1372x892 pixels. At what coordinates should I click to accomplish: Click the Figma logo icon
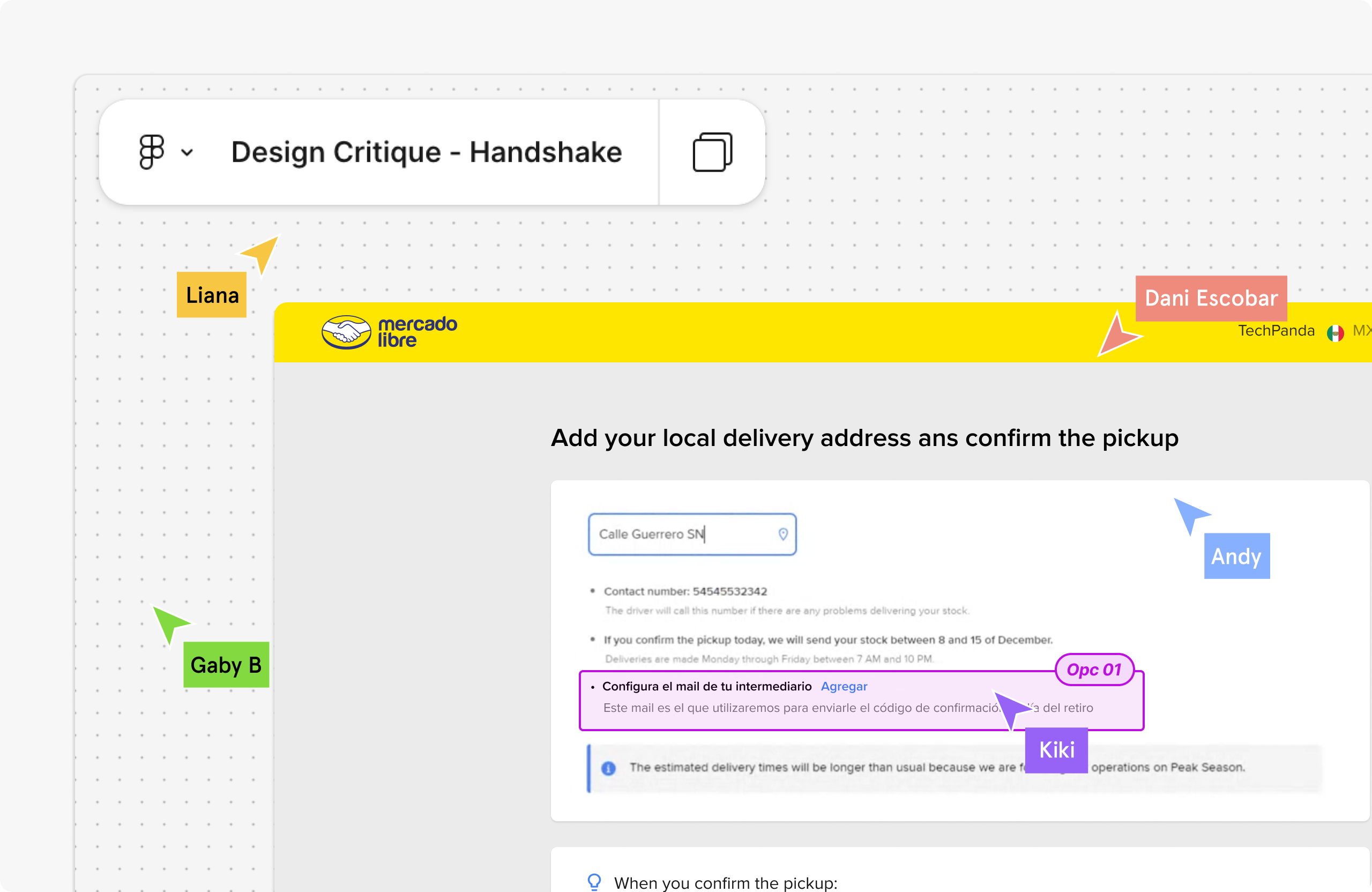pyautogui.click(x=152, y=152)
